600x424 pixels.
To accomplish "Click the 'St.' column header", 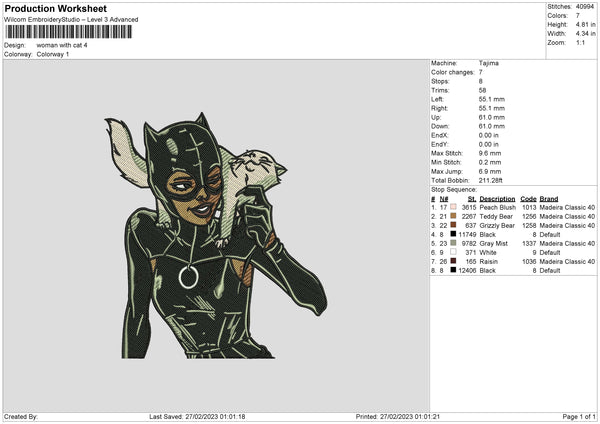I will [x=472, y=199].
